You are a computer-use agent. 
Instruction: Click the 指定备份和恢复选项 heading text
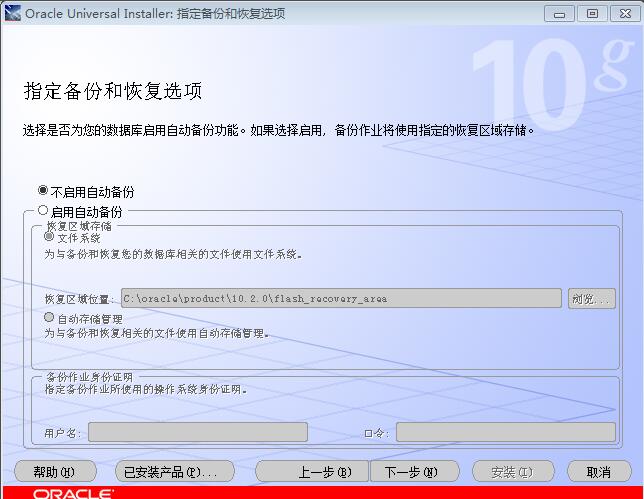pyautogui.click(x=113, y=91)
